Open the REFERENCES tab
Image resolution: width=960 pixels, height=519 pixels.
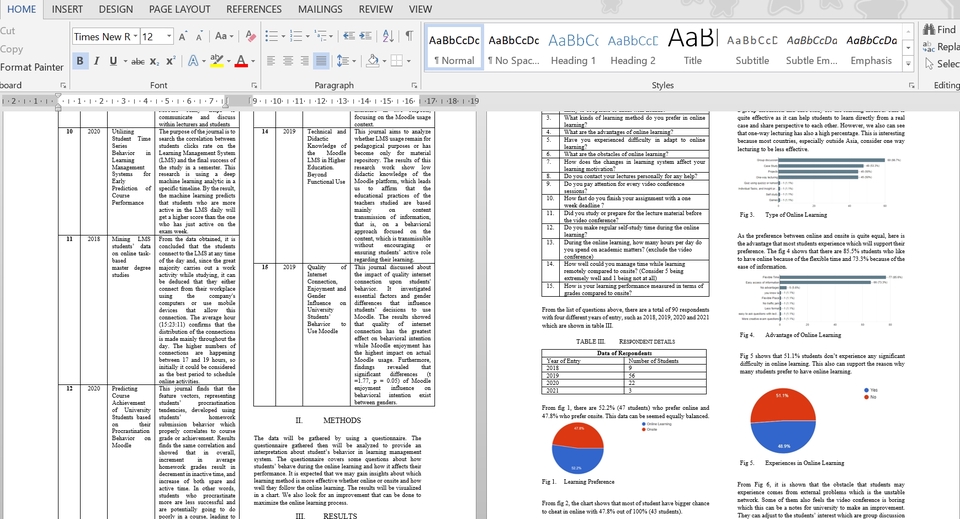click(253, 9)
